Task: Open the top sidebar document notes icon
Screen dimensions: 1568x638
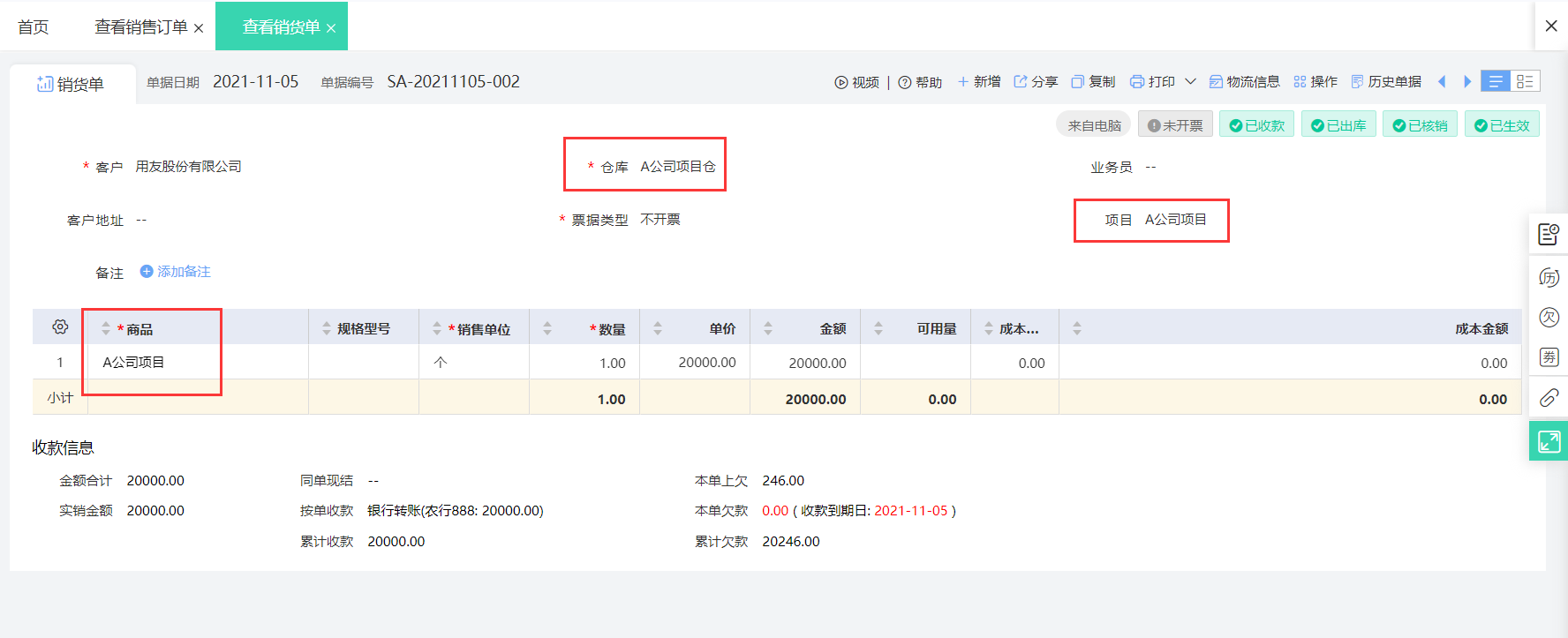Action: (x=1549, y=234)
